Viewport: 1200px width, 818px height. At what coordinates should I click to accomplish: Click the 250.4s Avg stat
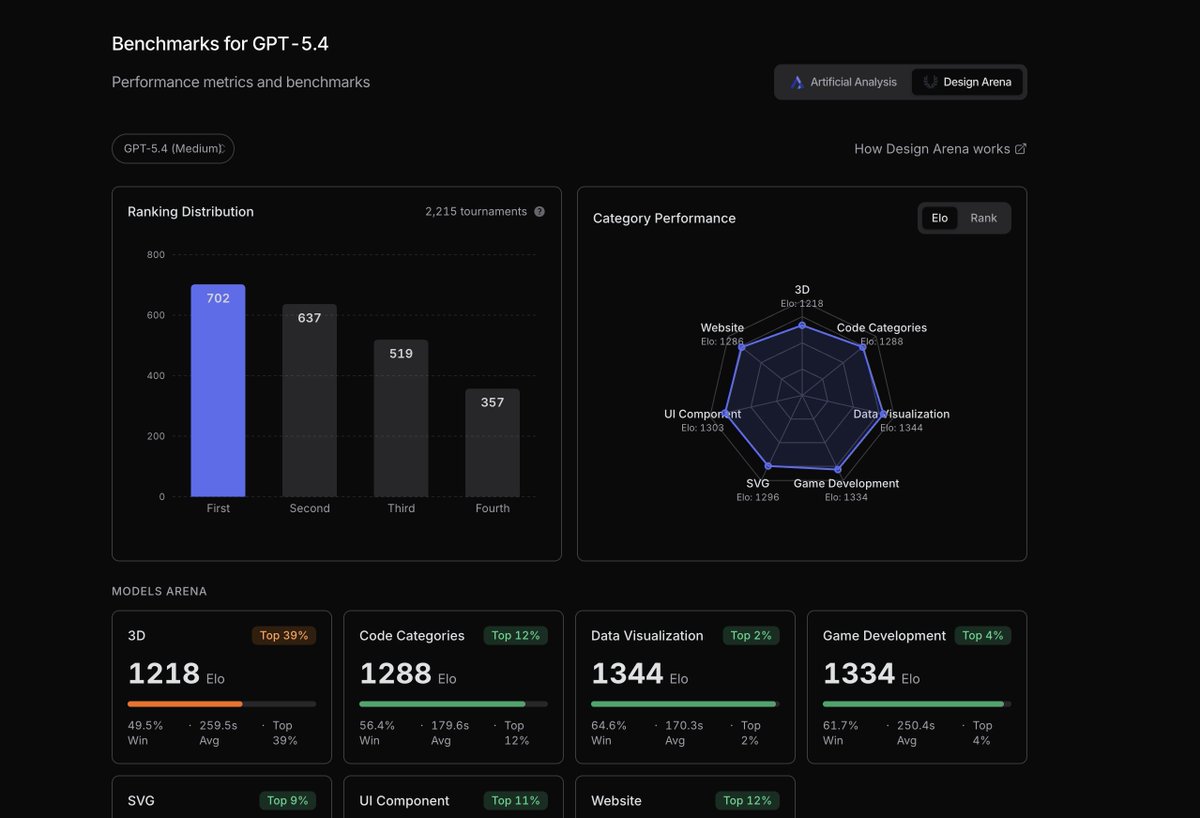918,733
